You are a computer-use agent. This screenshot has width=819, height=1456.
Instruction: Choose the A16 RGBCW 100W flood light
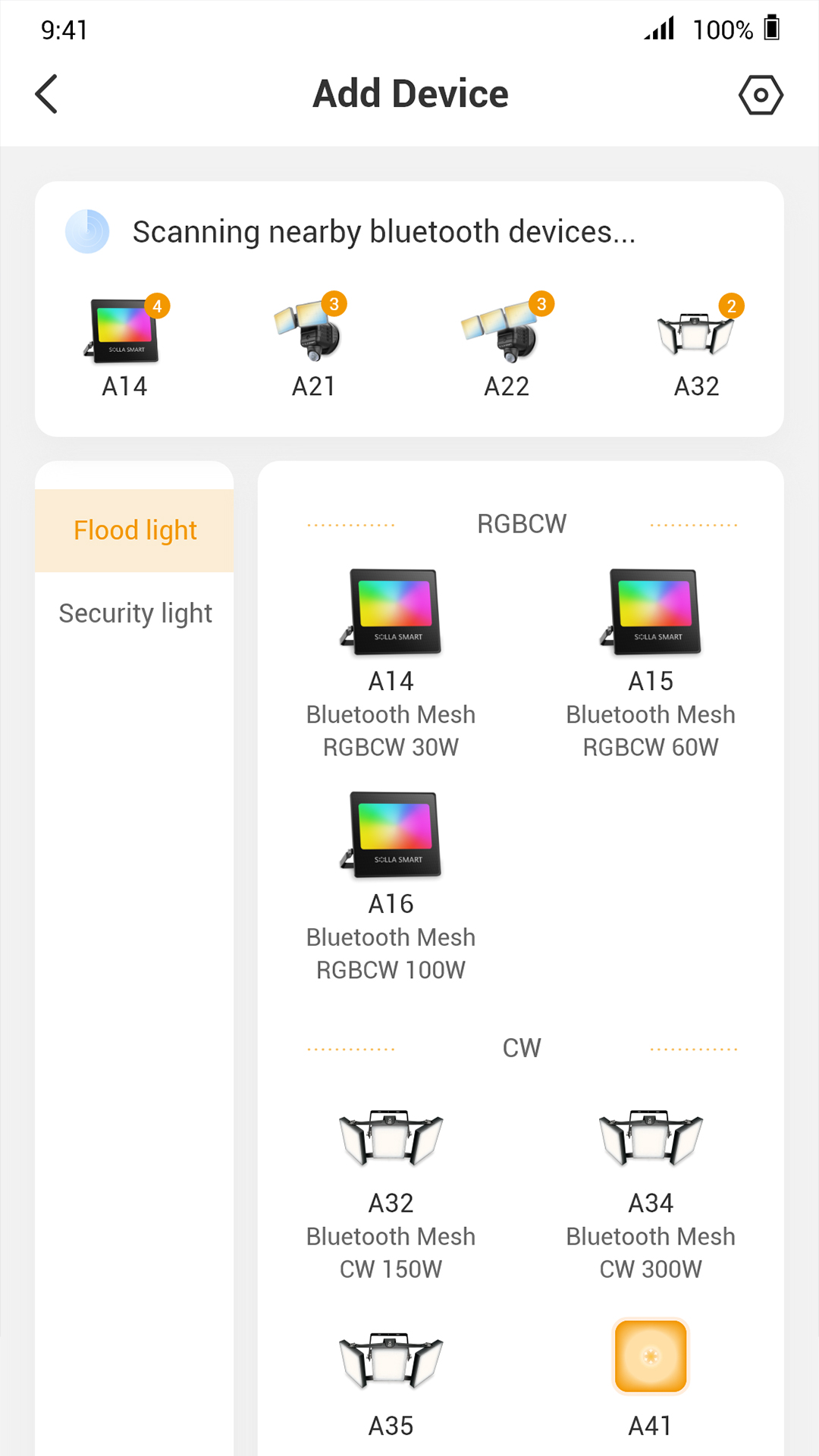pyautogui.click(x=391, y=884)
